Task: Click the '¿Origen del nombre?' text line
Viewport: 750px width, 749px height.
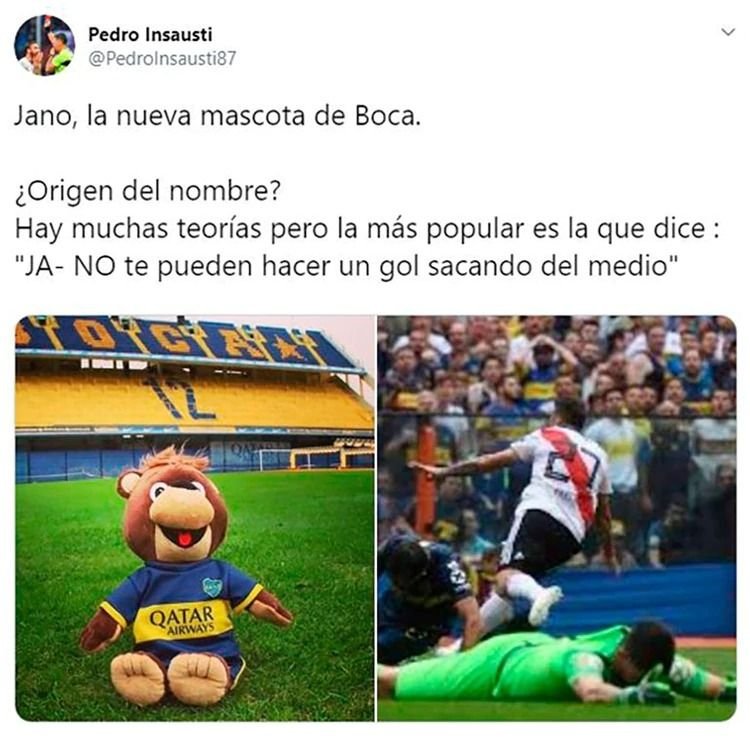Action: click(148, 191)
